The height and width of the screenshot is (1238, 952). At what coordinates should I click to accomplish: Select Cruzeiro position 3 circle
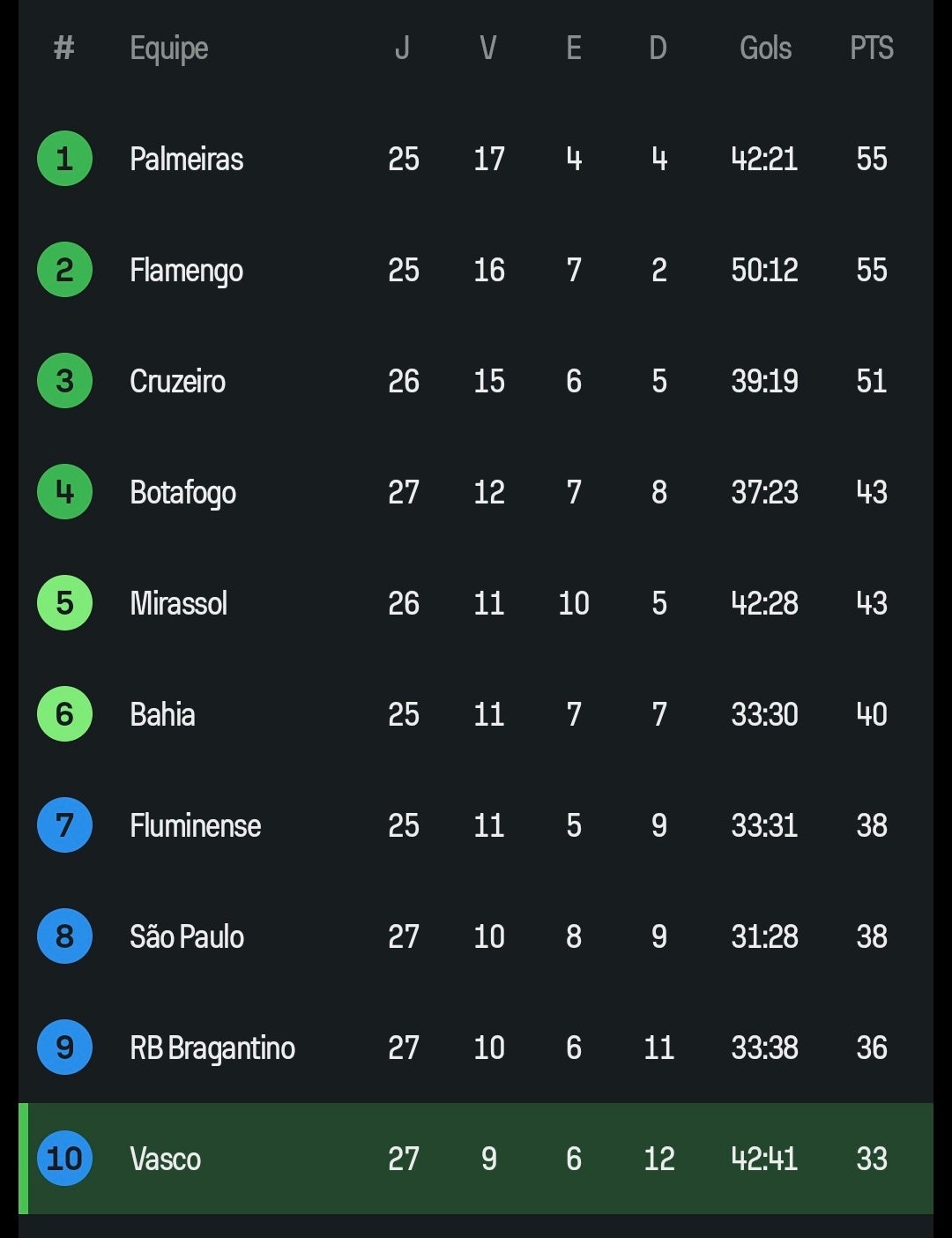(x=64, y=381)
